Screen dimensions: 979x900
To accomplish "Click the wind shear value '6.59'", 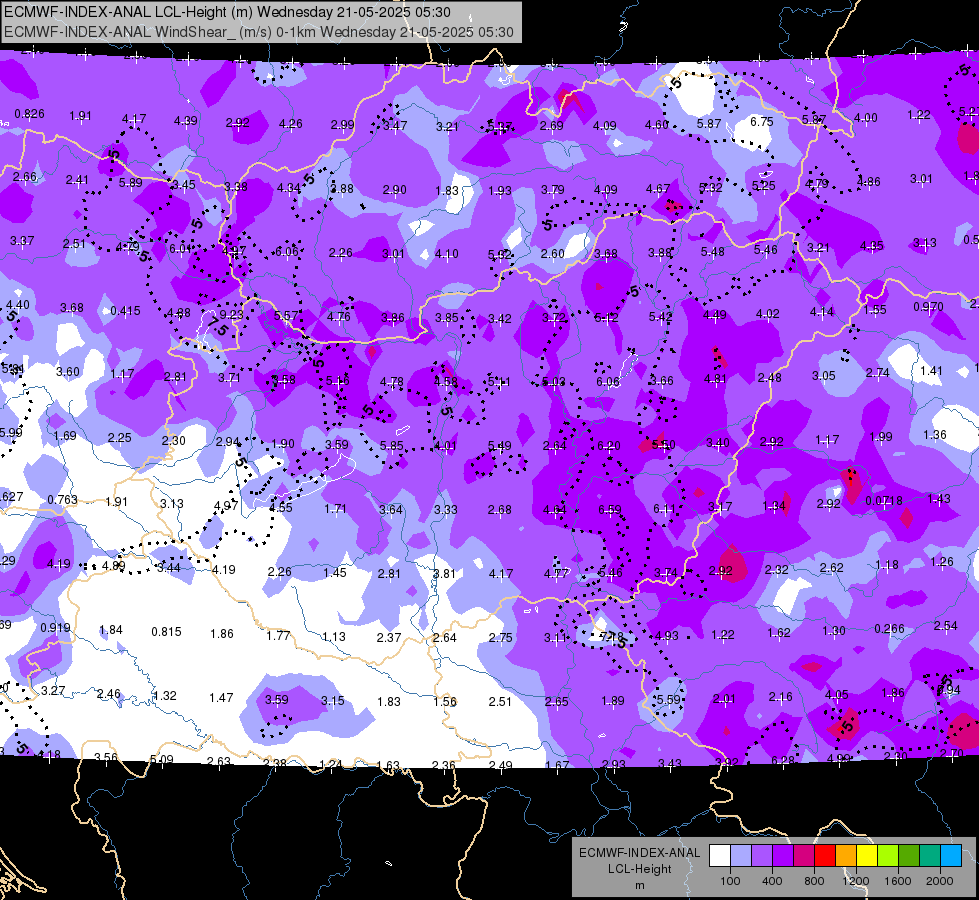I will (x=609, y=510).
